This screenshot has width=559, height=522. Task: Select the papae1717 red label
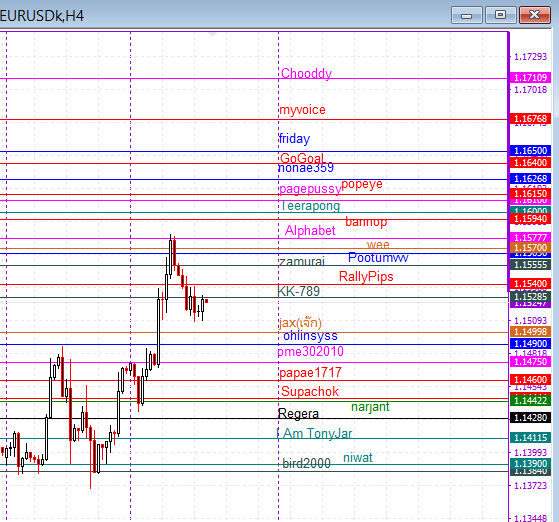tap(310, 373)
